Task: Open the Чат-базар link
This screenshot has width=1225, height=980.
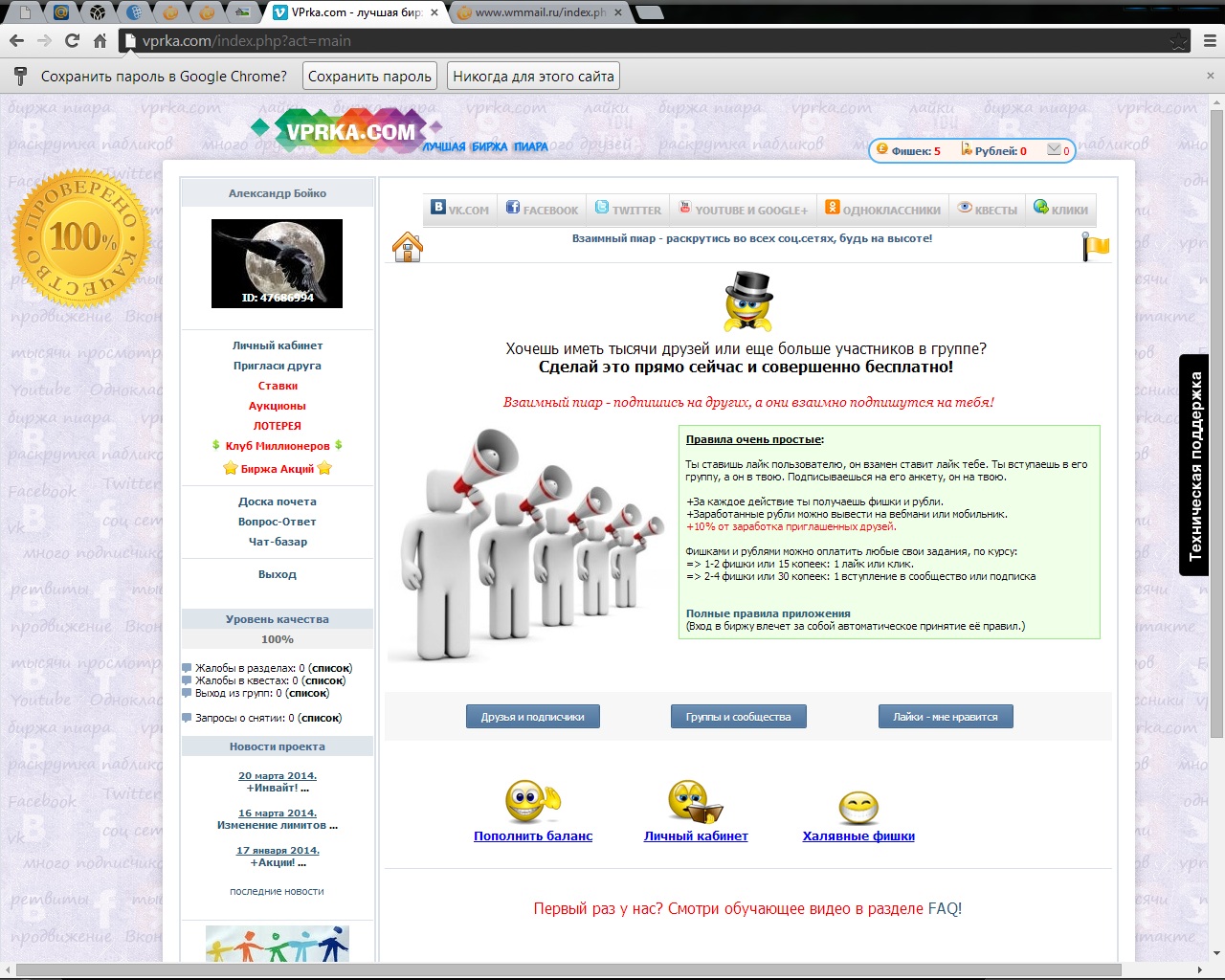Action: [278, 542]
